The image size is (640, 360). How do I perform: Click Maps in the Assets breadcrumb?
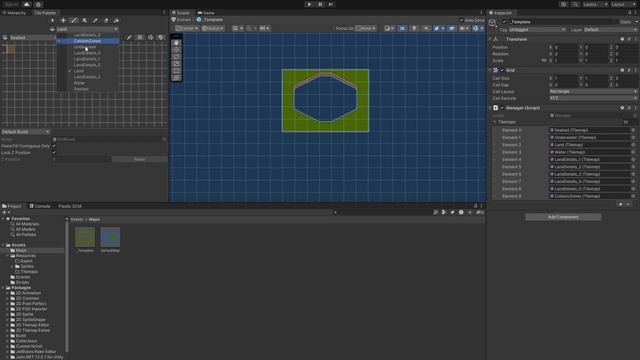click(94, 220)
